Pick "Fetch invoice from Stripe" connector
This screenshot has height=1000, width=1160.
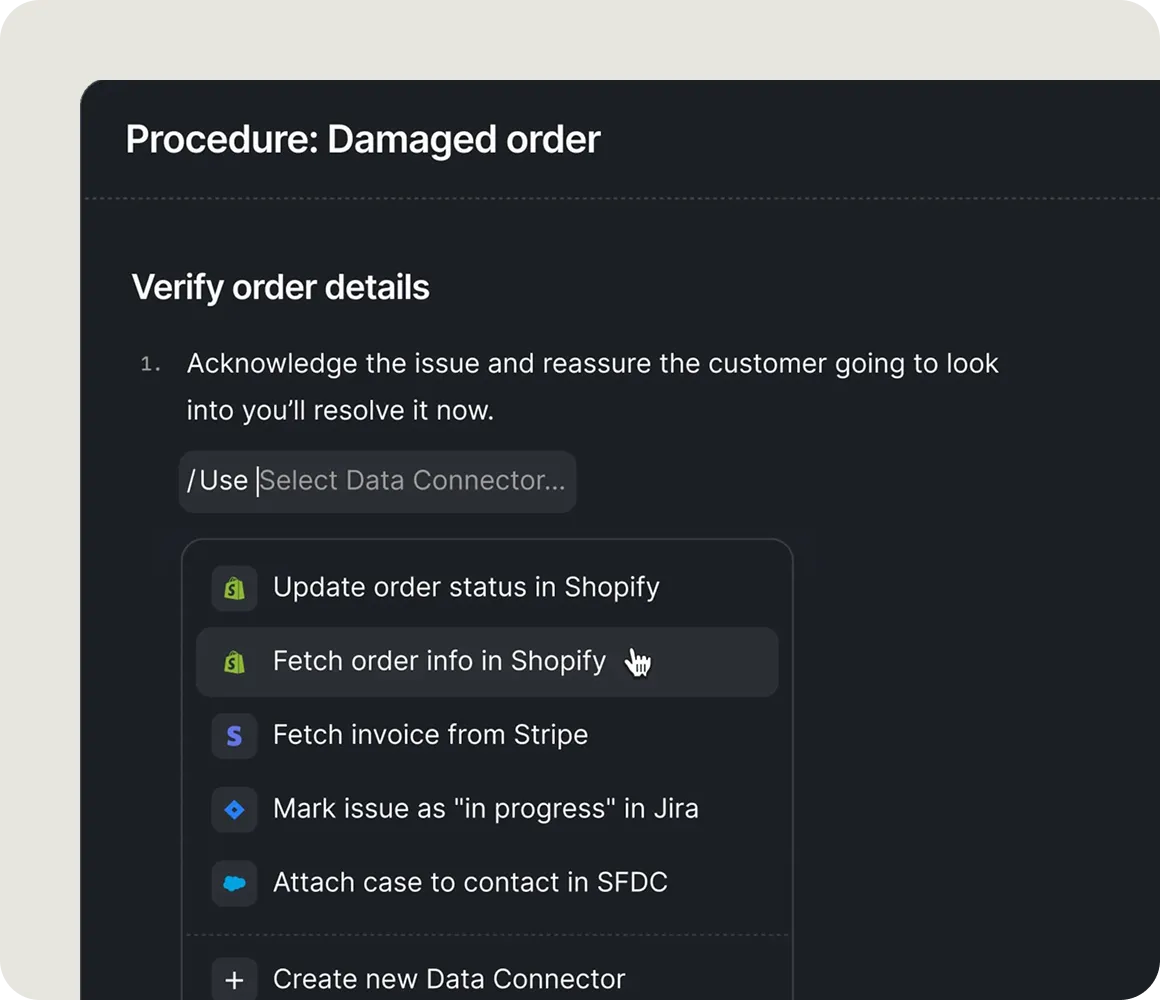click(430, 735)
